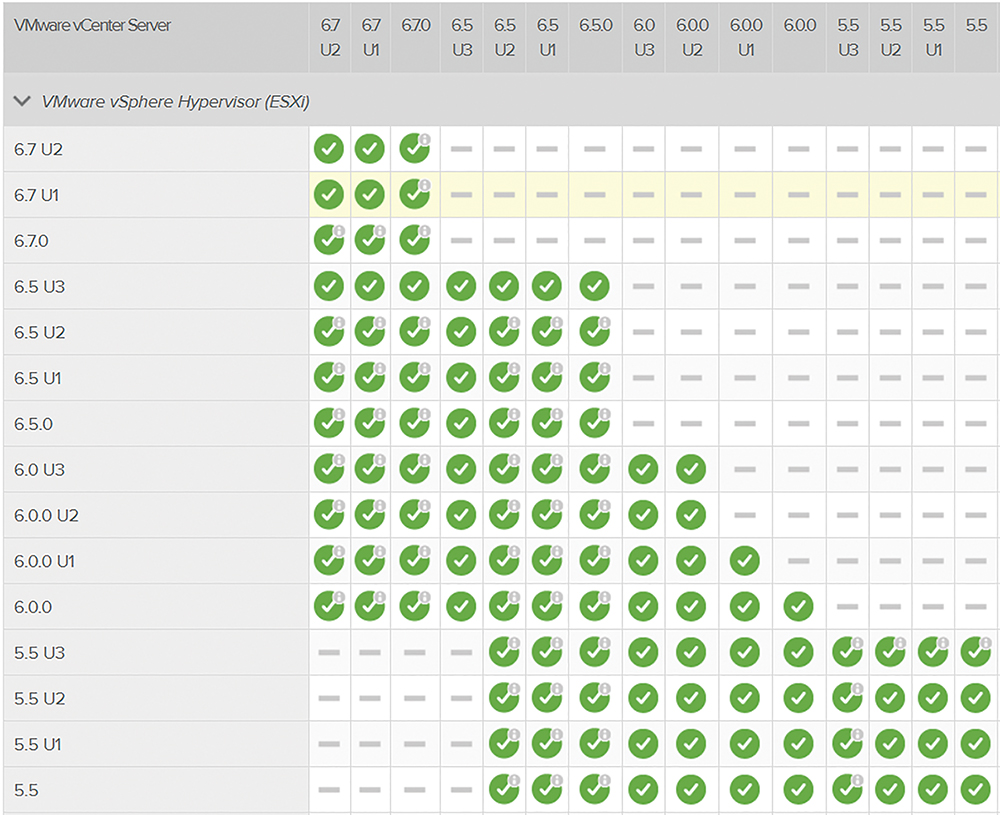1000x815 pixels.
Task: Select the ESXi 5.5 row label
Action: coord(26,791)
